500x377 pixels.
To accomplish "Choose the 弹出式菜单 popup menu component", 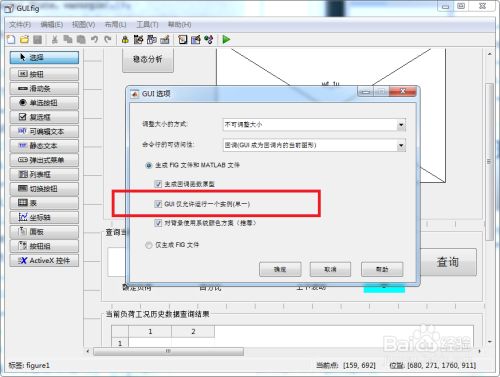I will [x=44, y=160].
